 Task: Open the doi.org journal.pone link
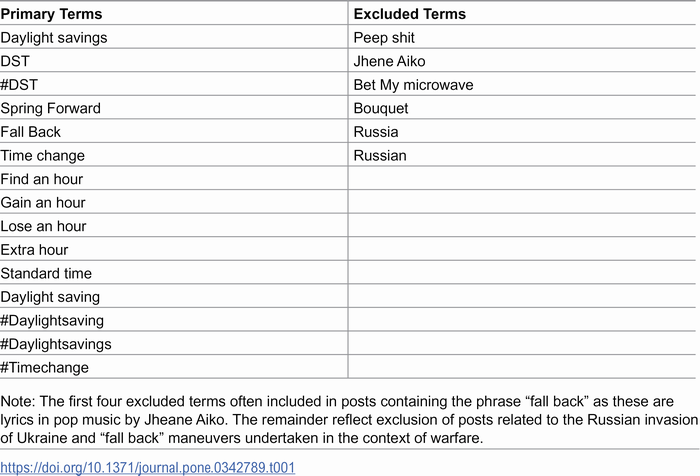click(147, 468)
